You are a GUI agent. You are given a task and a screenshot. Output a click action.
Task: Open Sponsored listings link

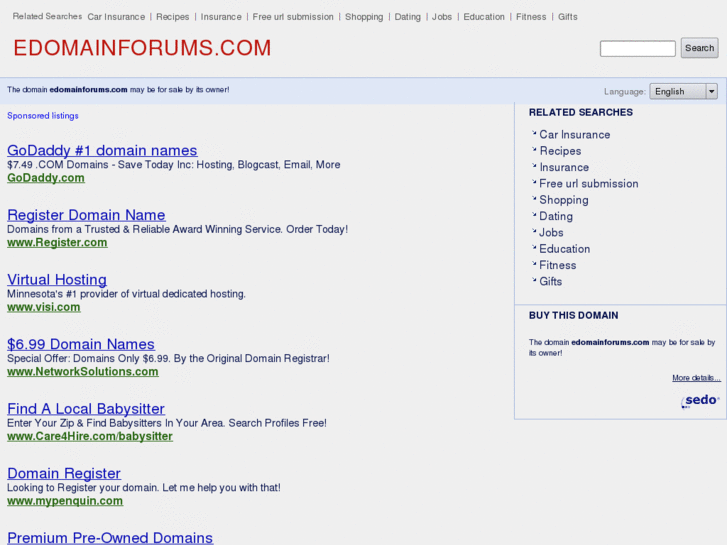[43, 115]
